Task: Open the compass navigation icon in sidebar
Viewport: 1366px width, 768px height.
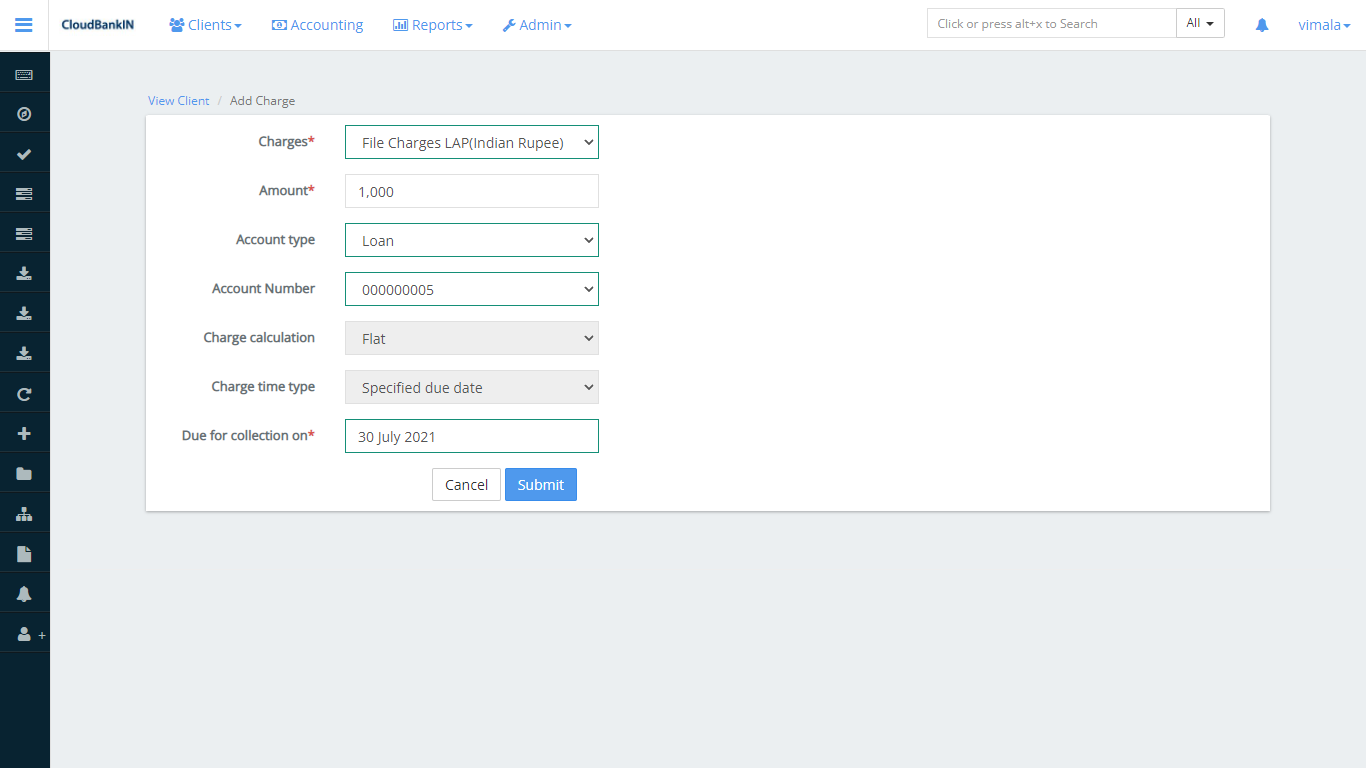Action: tap(24, 114)
